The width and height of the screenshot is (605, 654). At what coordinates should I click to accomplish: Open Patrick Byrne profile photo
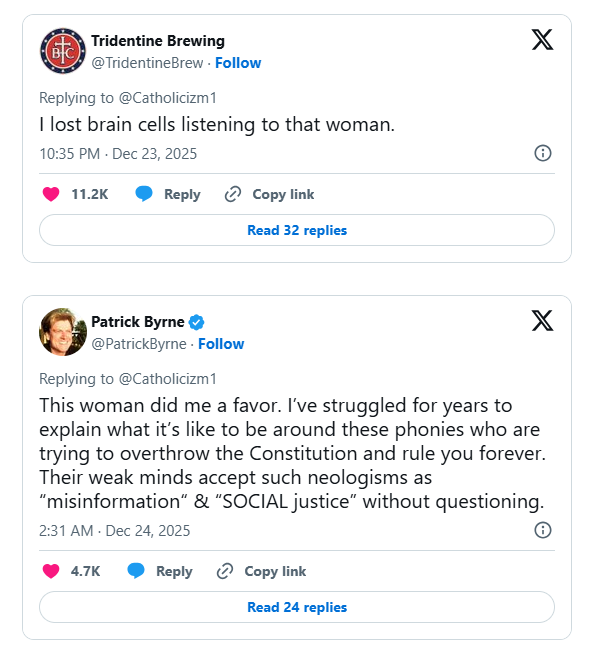click(63, 332)
